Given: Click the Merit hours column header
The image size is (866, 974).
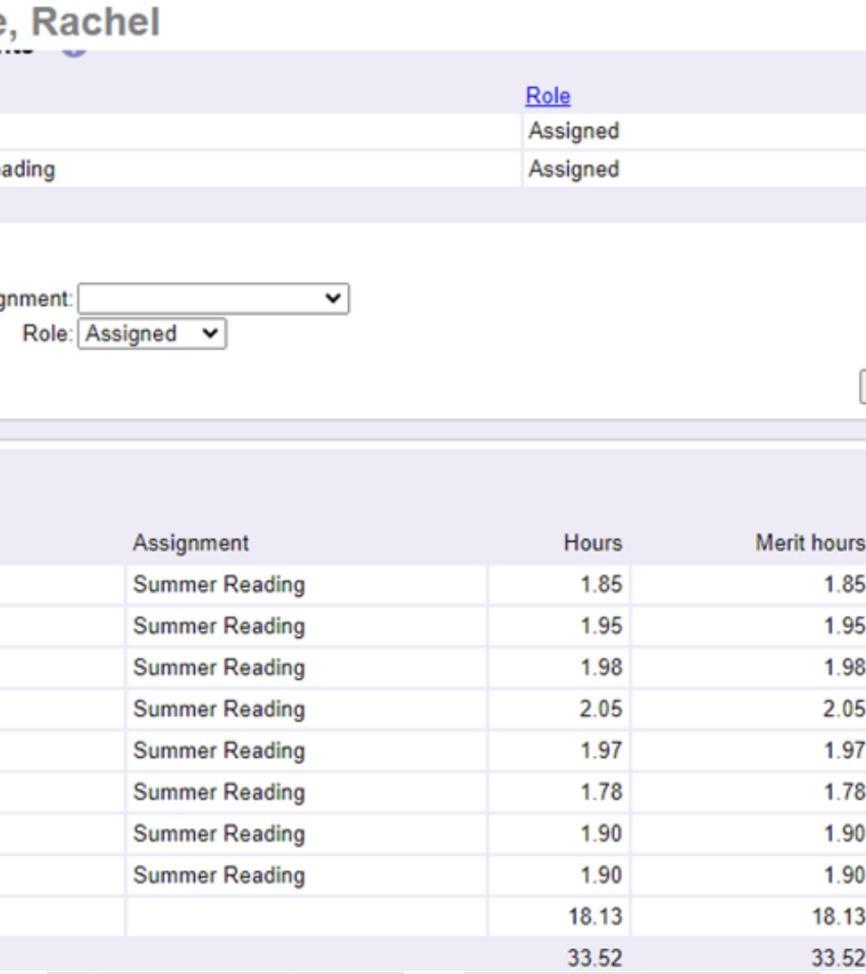Looking at the screenshot, I should tap(809, 543).
